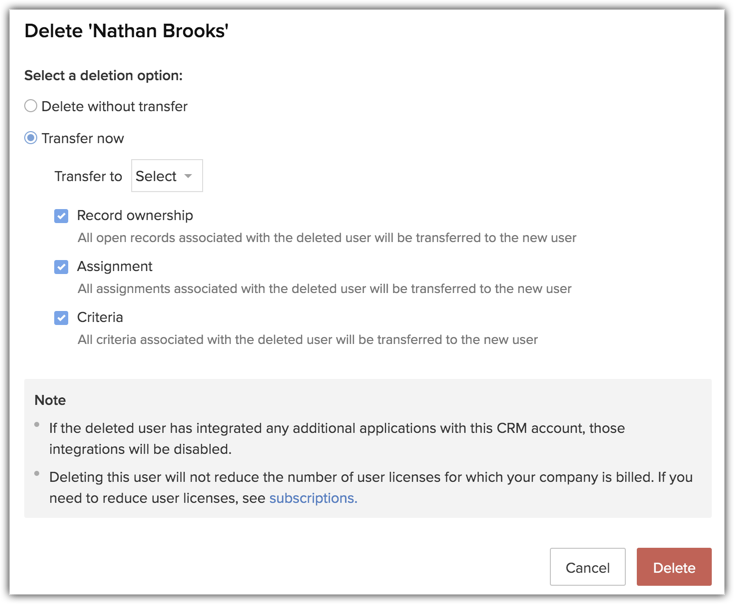Confirm with the red Delete button

(673, 567)
